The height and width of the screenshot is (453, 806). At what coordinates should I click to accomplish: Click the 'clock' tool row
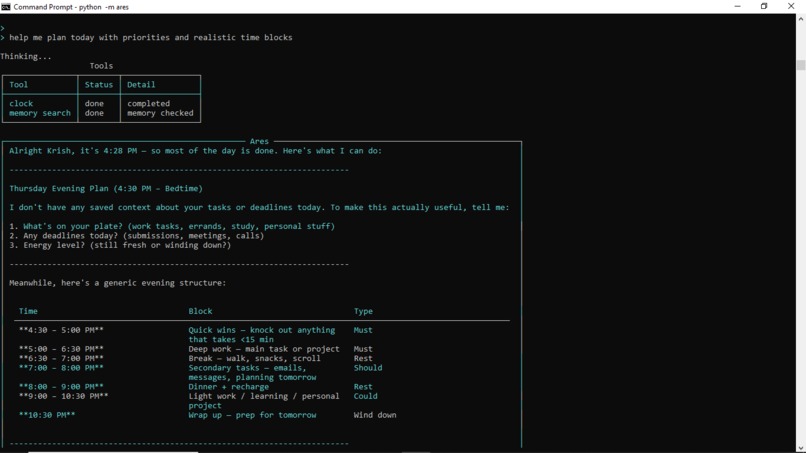[21, 103]
